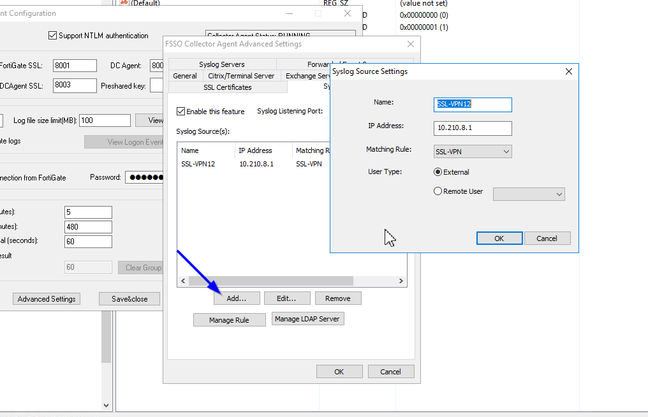The image size is (648, 417).
Task: Switch to the General tab
Action: click(185, 76)
